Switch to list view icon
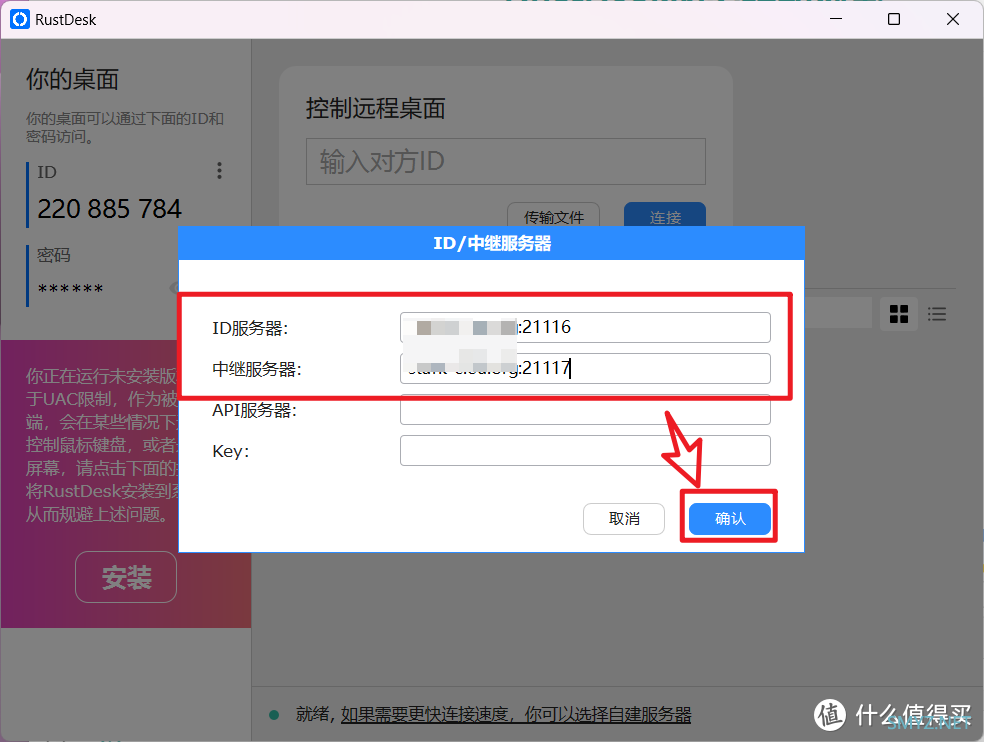The image size is (984, 742). tap(937, 314)
